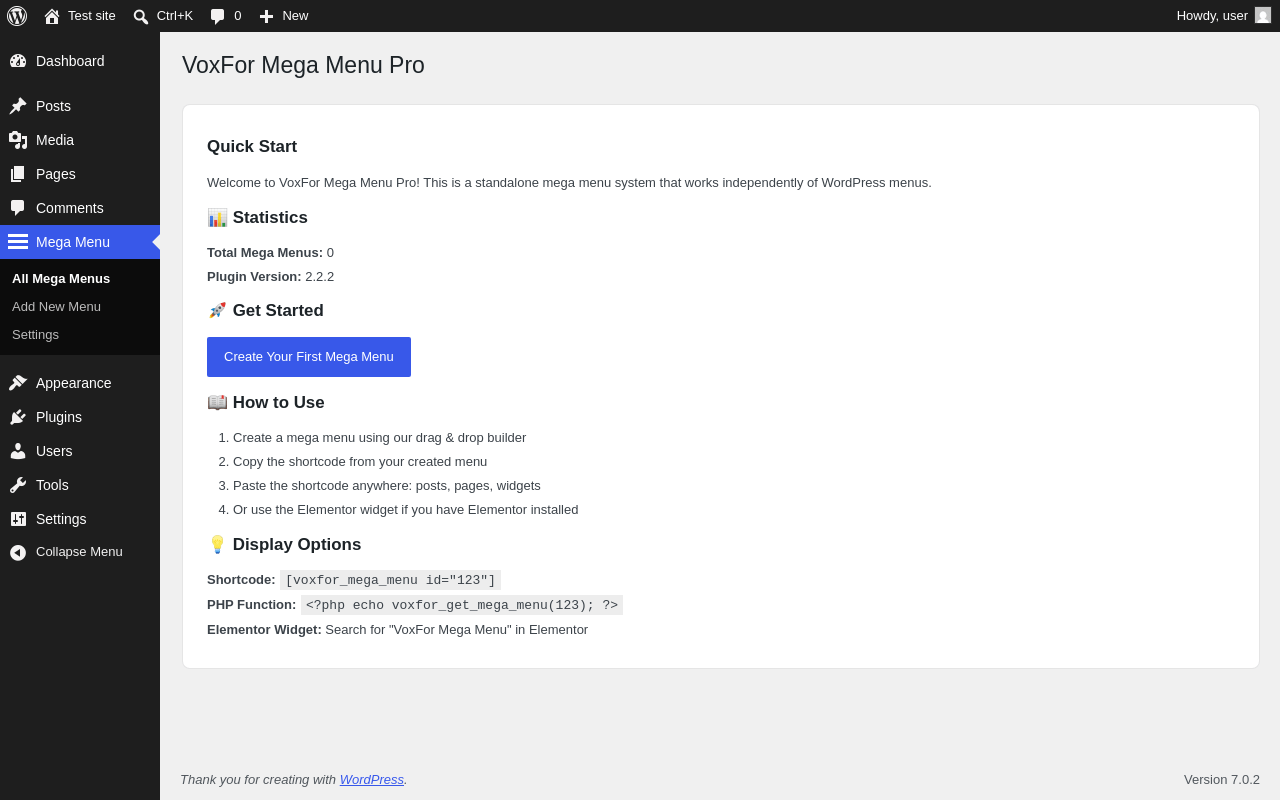Viewport: 1280px width, 800px height.
Task: Click the user avatar next to Howdy
Action: 1263,15
